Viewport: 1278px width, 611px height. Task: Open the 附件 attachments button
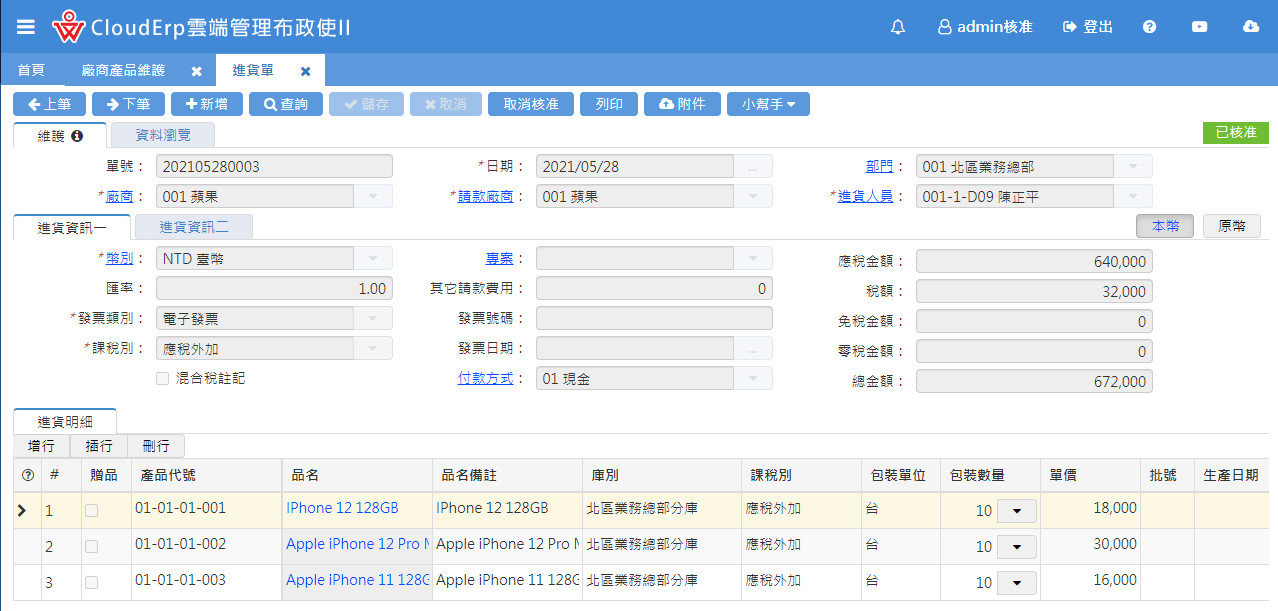tap(682, 104)
